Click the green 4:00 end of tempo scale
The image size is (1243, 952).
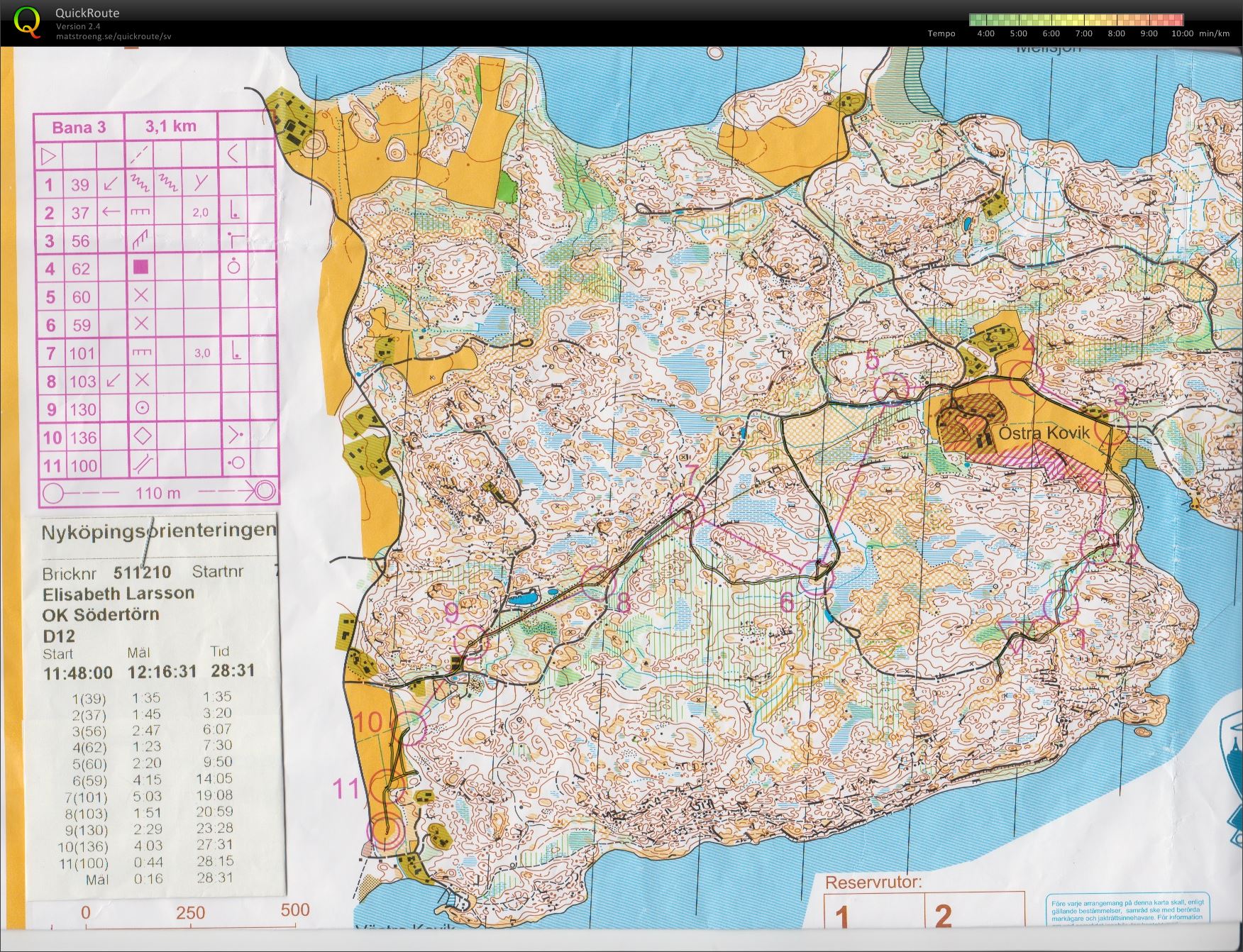click(x=978, y=20)
